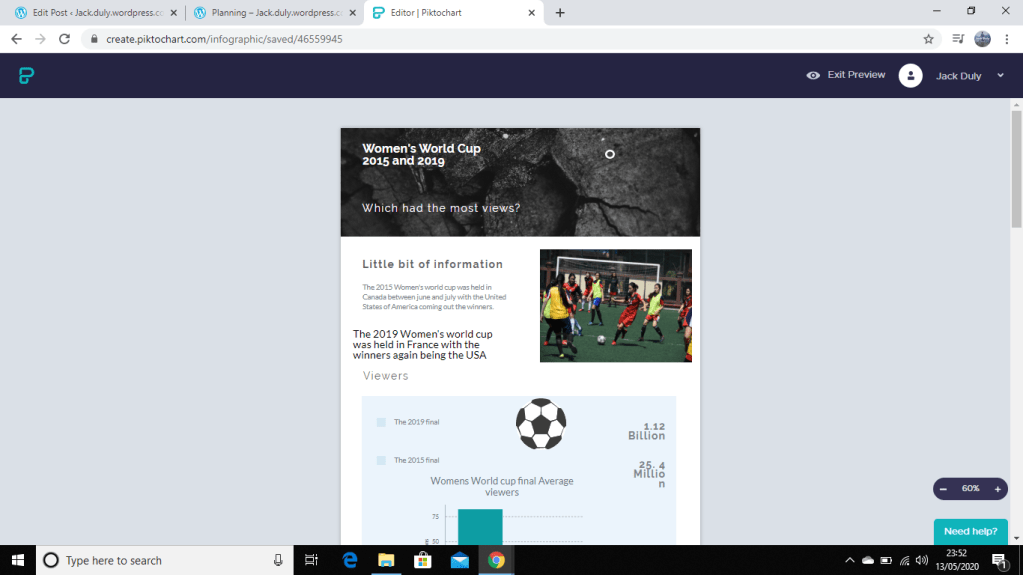
Task: Show hidden system tray icons
Action: click(x=849, y=560)
